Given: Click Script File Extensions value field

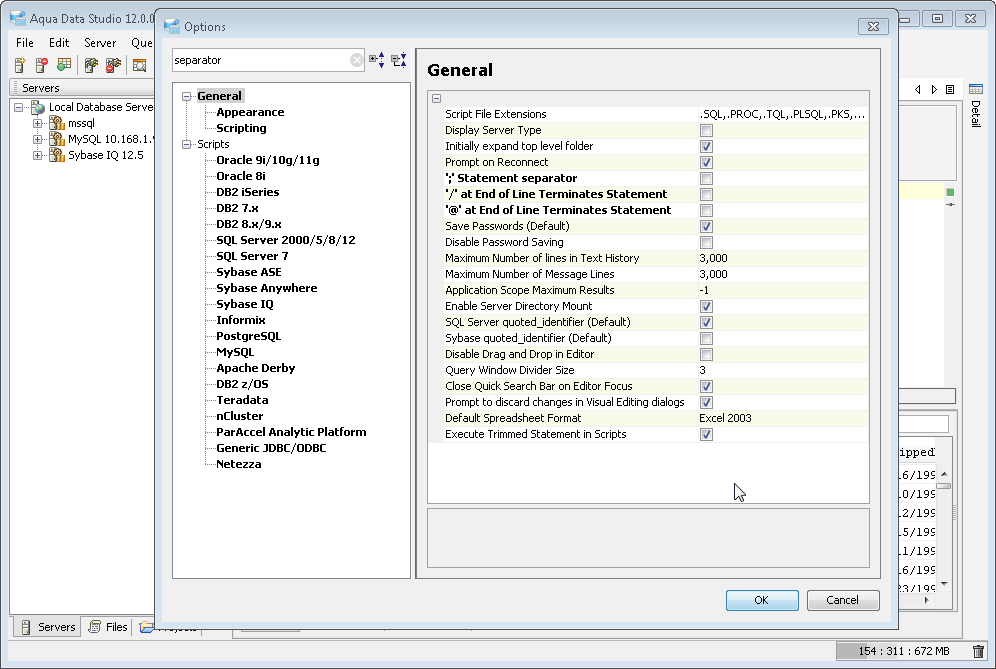Looking at the screenshot, I should coord(783,114).
